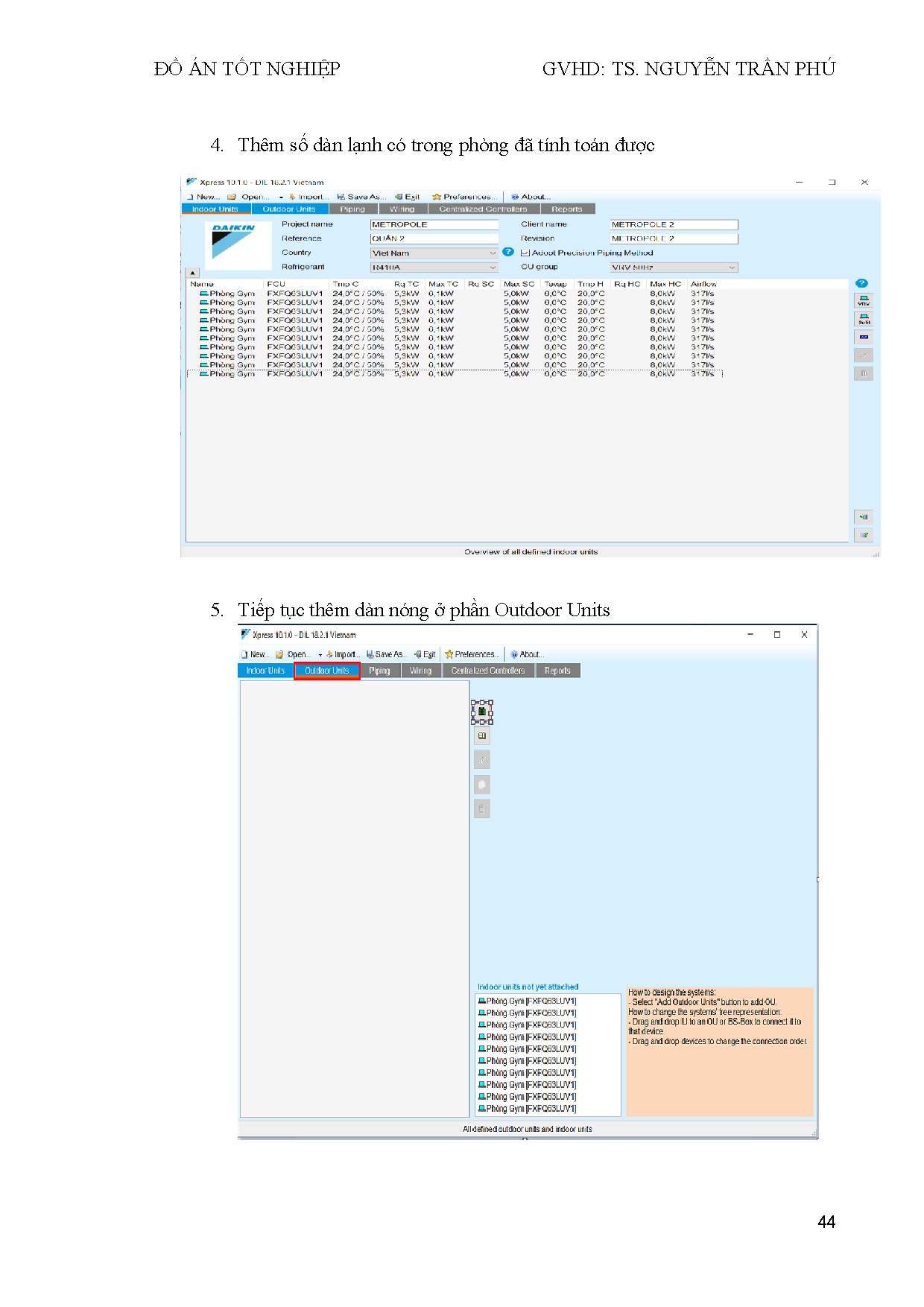Click the Project name field METROPOLE
Screen dimensions: 924x1307
click(434, 224)
